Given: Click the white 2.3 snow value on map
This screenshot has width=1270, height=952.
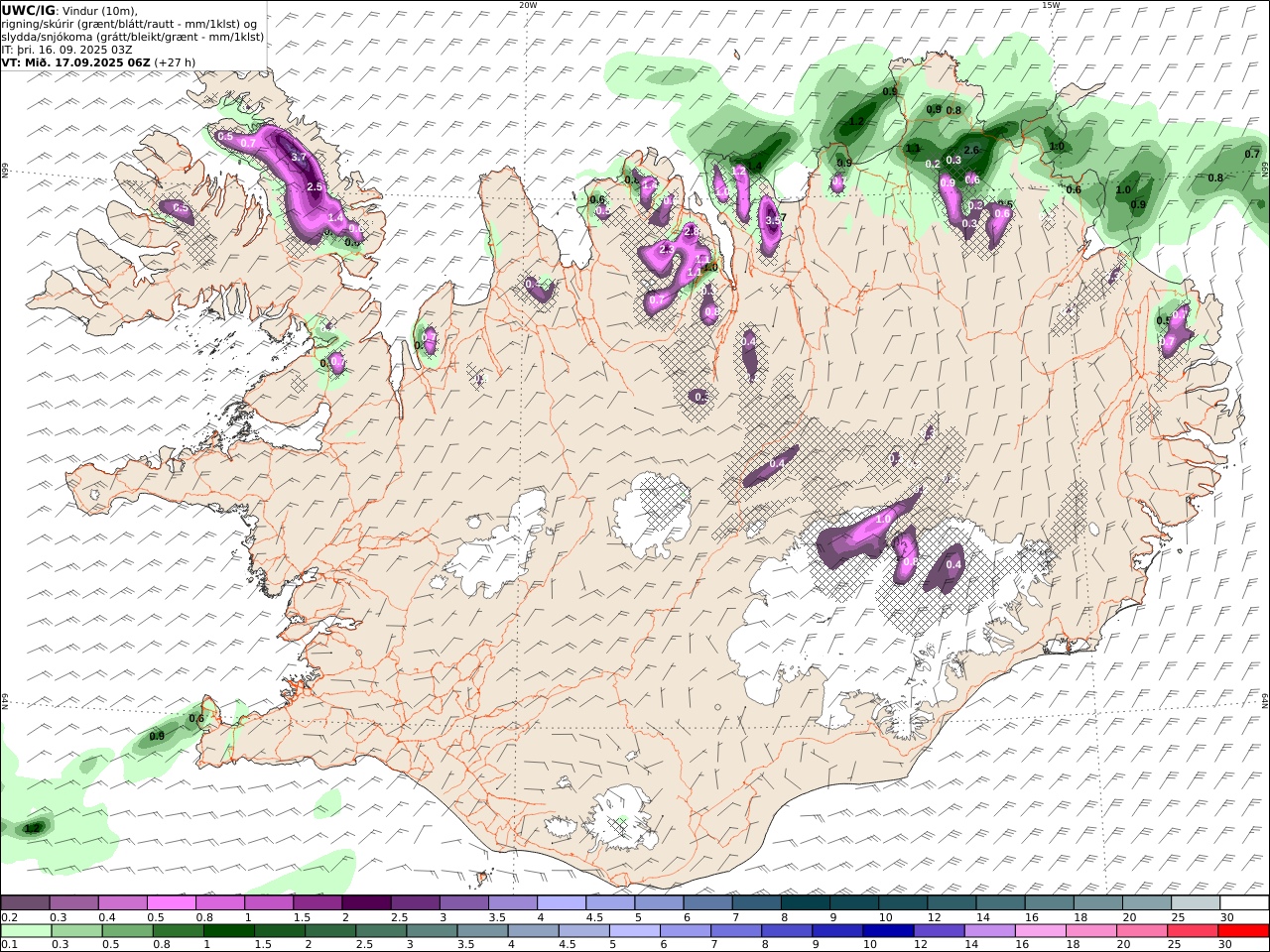Looking at the screenshot, I should [666, 249].
